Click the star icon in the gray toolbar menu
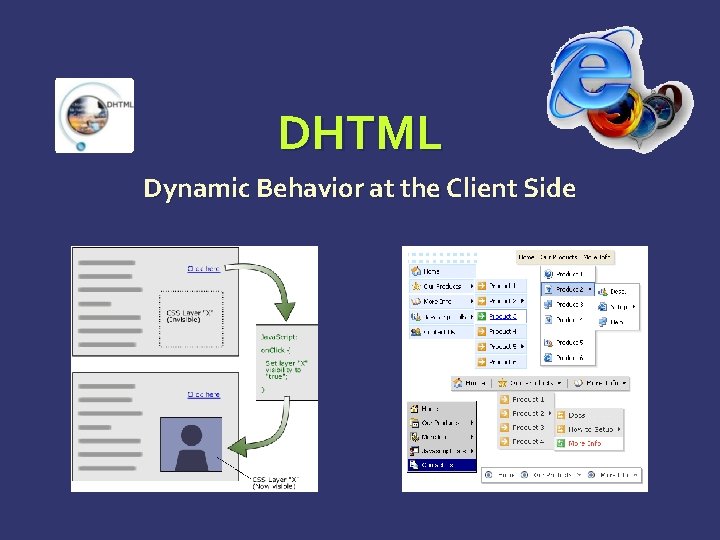 point(502,382)
